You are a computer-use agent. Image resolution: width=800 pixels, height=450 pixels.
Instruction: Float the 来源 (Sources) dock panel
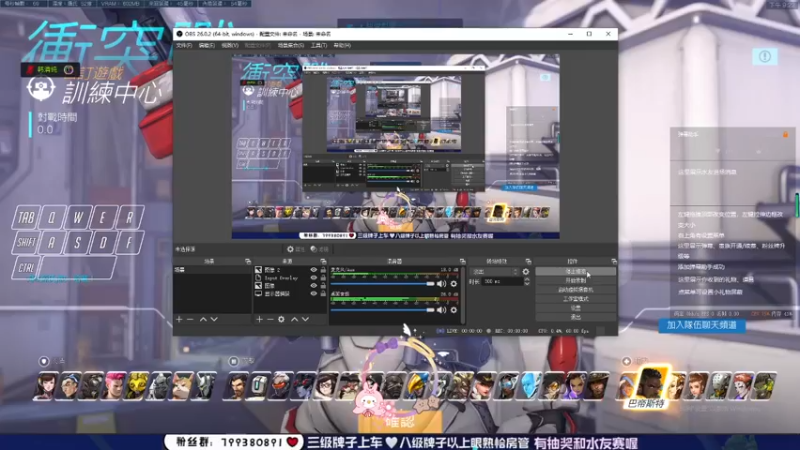click(x=323, y=261)
